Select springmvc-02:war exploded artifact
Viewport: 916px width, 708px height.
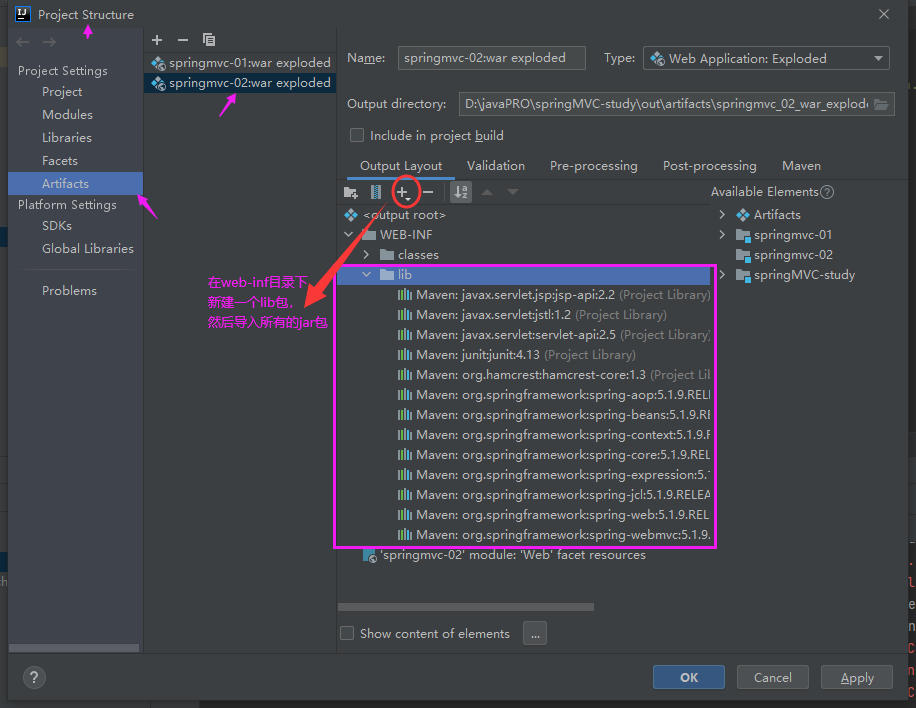pos(240,83)
